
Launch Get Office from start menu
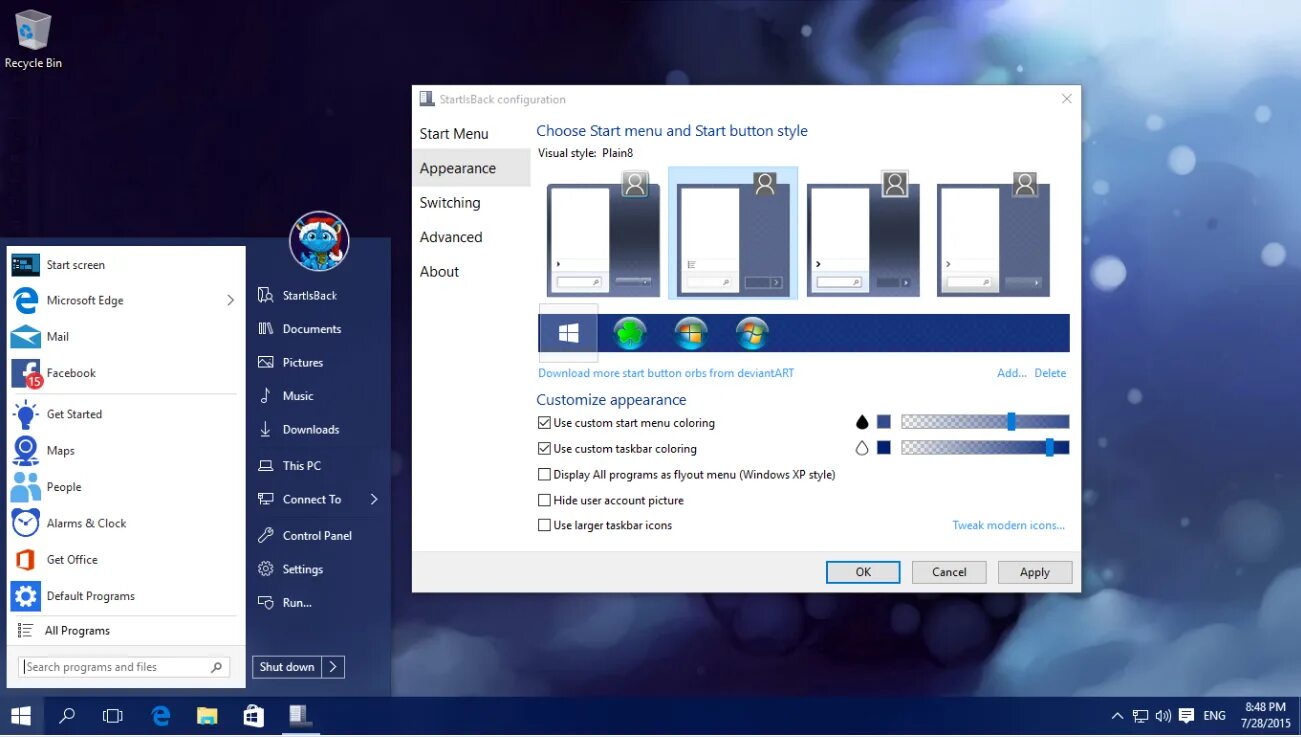(125, 560)
